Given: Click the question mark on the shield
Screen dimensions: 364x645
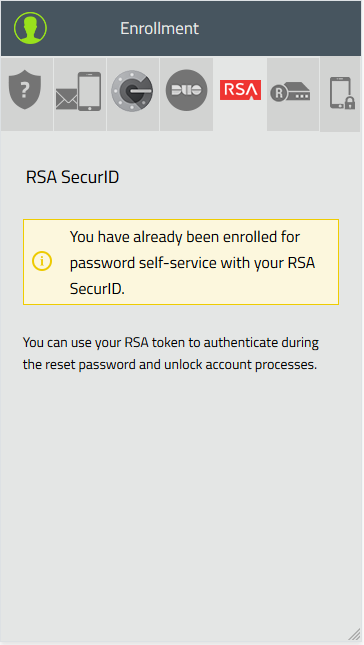Looking at the screenshot, I should pyautogui.click(x=25, y=89).
